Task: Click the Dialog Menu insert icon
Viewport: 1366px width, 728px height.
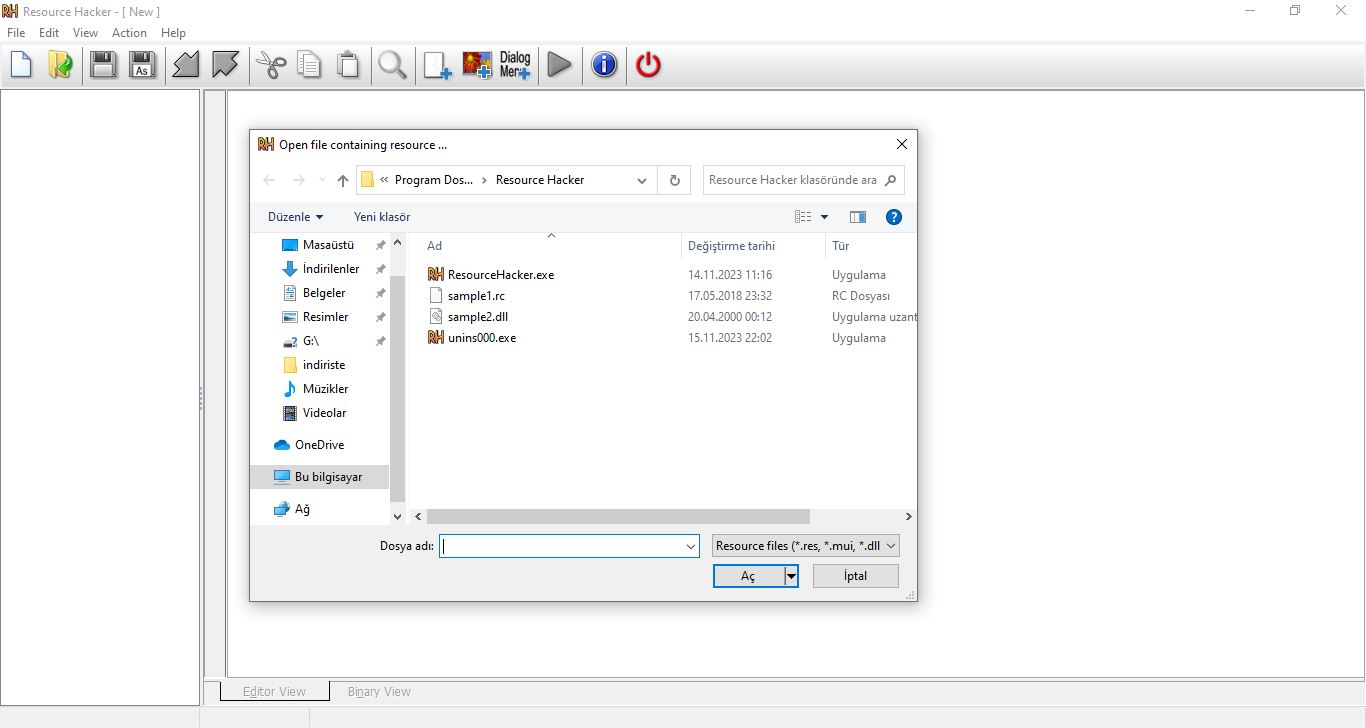Action: 515,66
